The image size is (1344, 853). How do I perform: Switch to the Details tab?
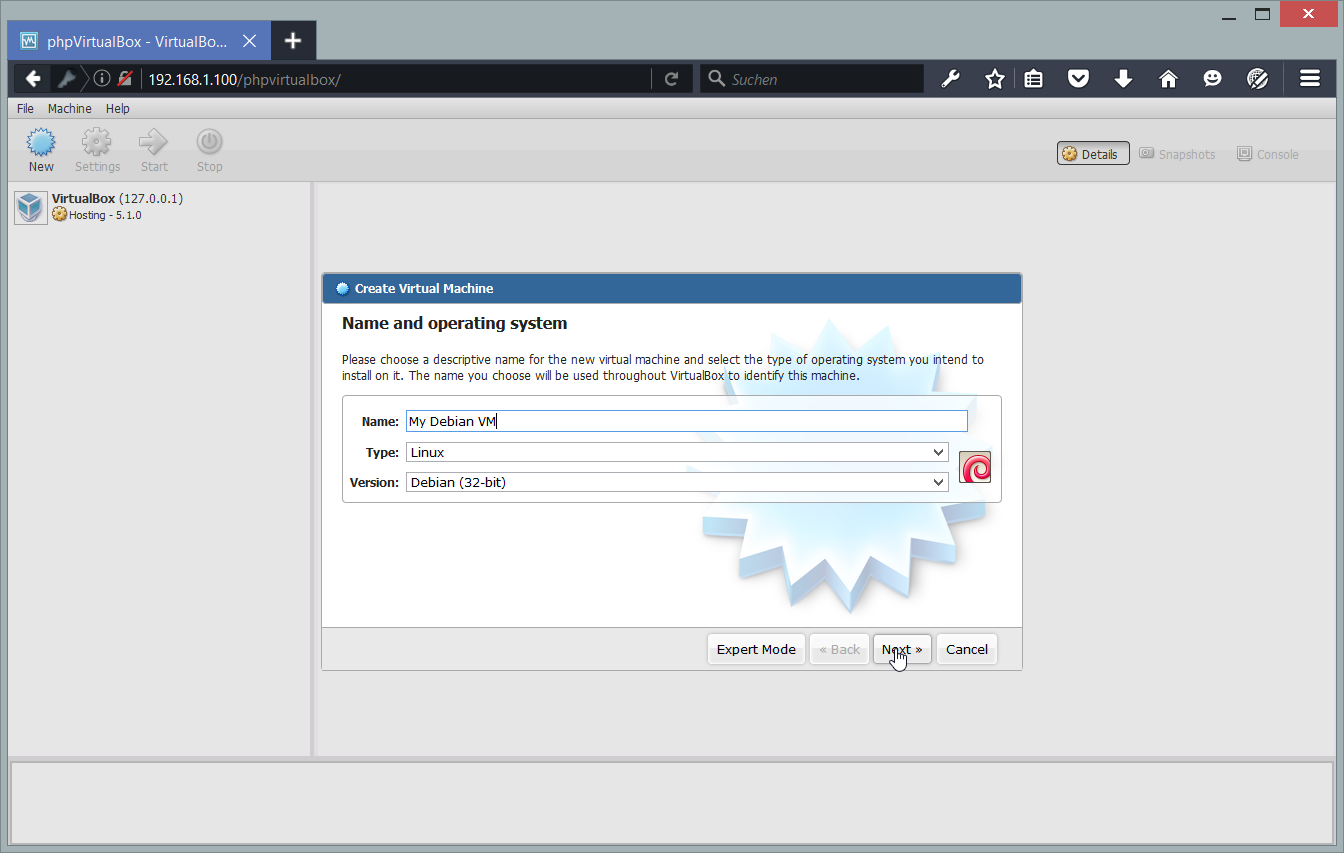tap(1093, 154)
